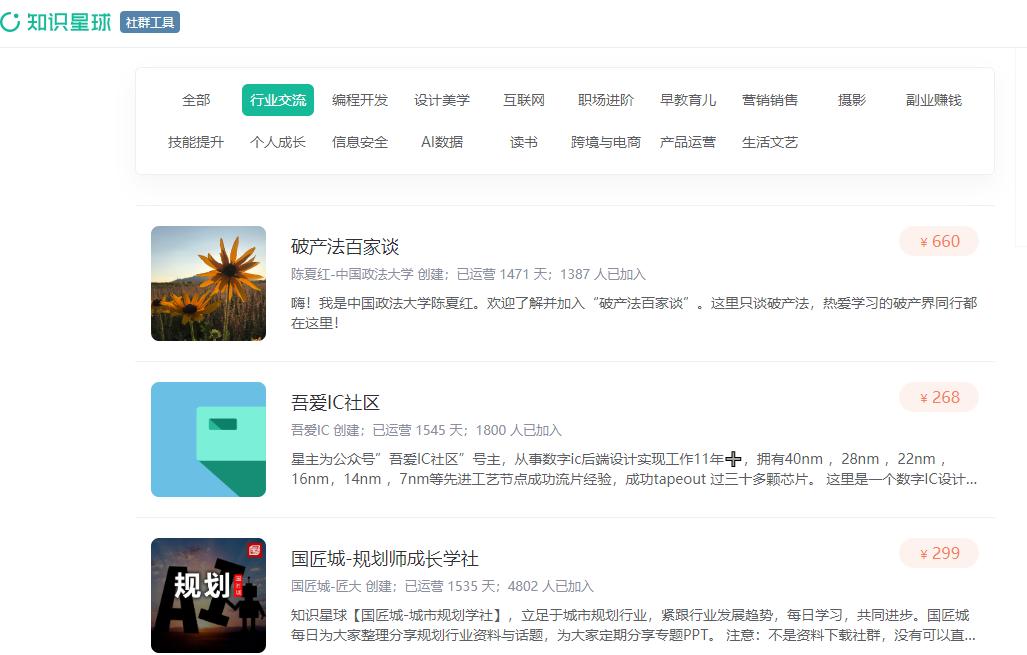Image resolution: width=1027 pixels, height=655 pixels.
Task: Select the 全部 category filter
Action: pos(196,100)
